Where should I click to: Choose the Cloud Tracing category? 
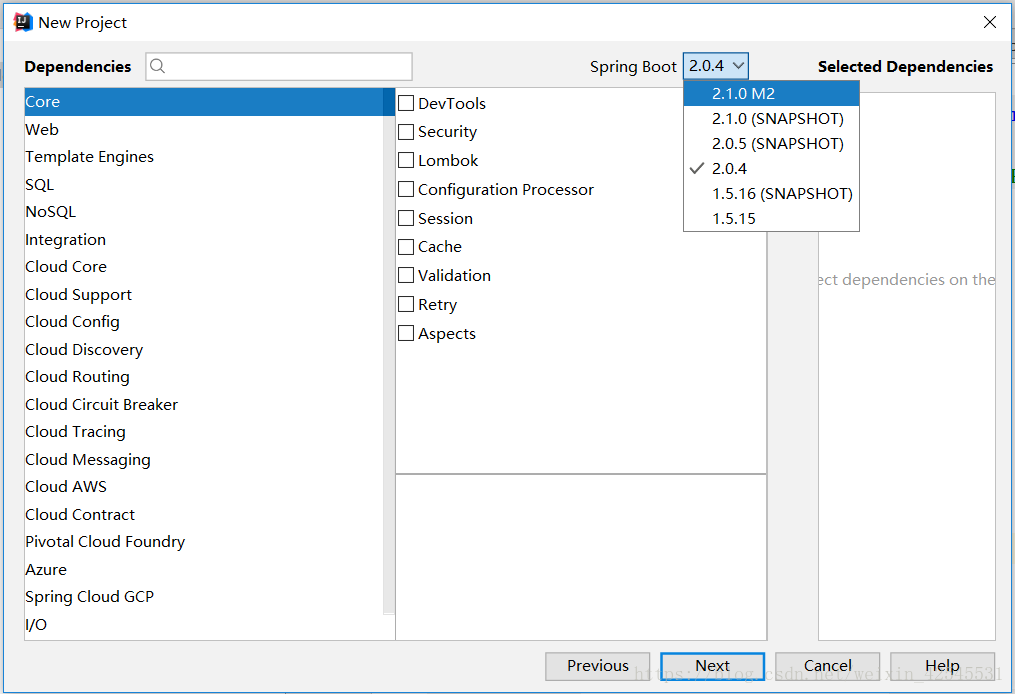click(x=204, y=432)
